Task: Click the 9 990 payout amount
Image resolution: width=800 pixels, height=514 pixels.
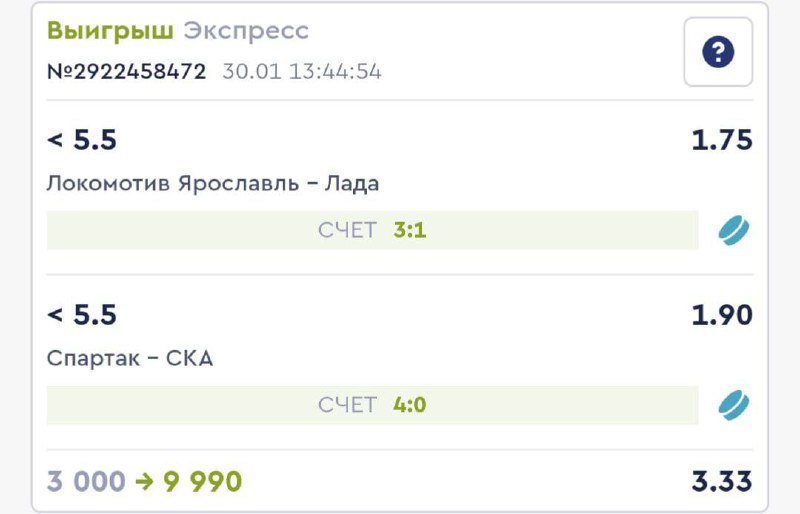Action: tap(203, 482)
